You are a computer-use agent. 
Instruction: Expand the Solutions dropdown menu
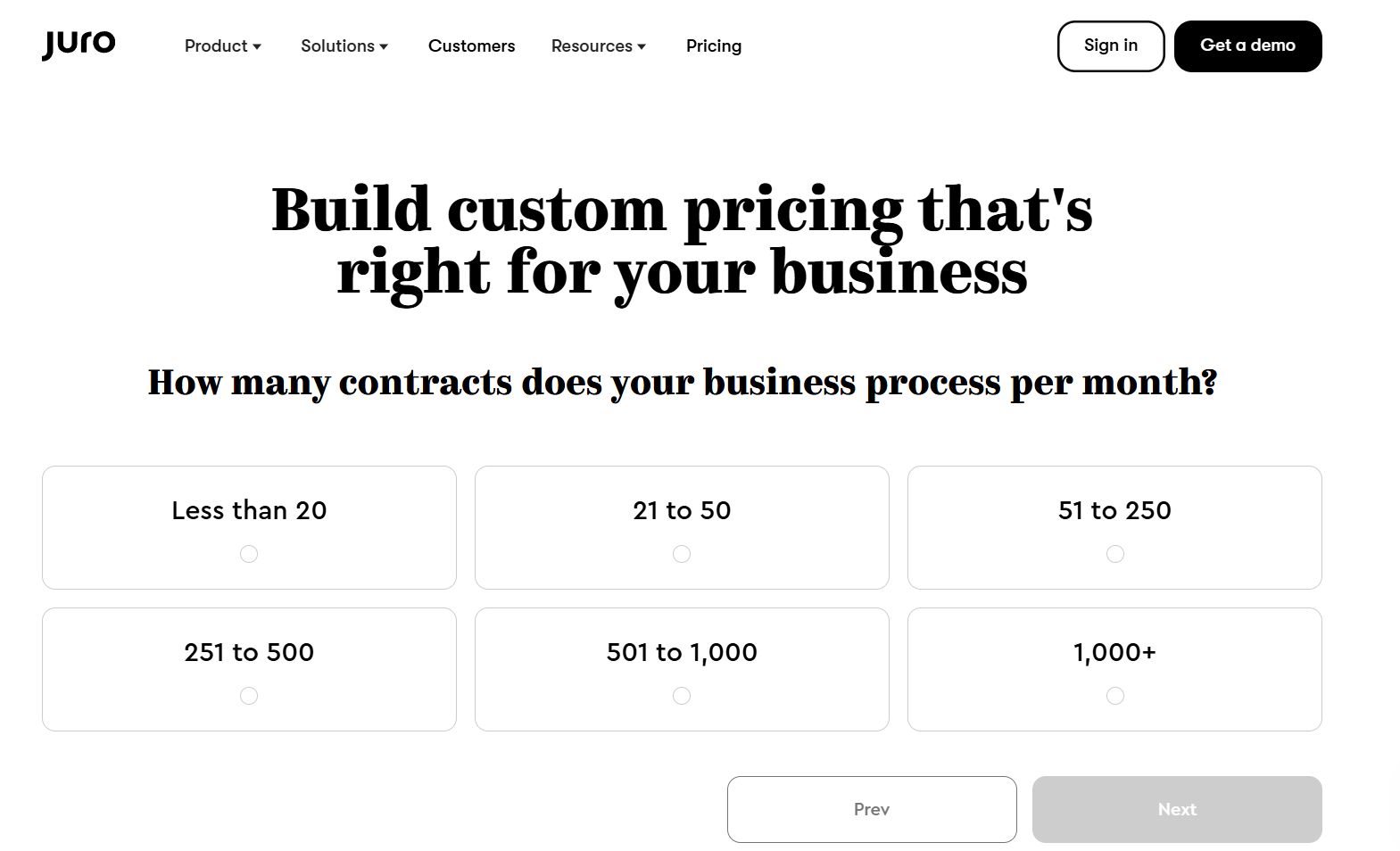click(x=344, y=45)
